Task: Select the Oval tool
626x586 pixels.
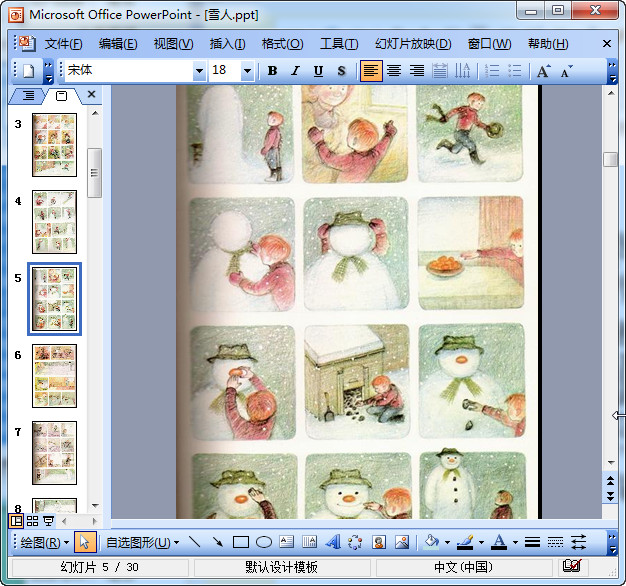Action: tap(264, 542)
